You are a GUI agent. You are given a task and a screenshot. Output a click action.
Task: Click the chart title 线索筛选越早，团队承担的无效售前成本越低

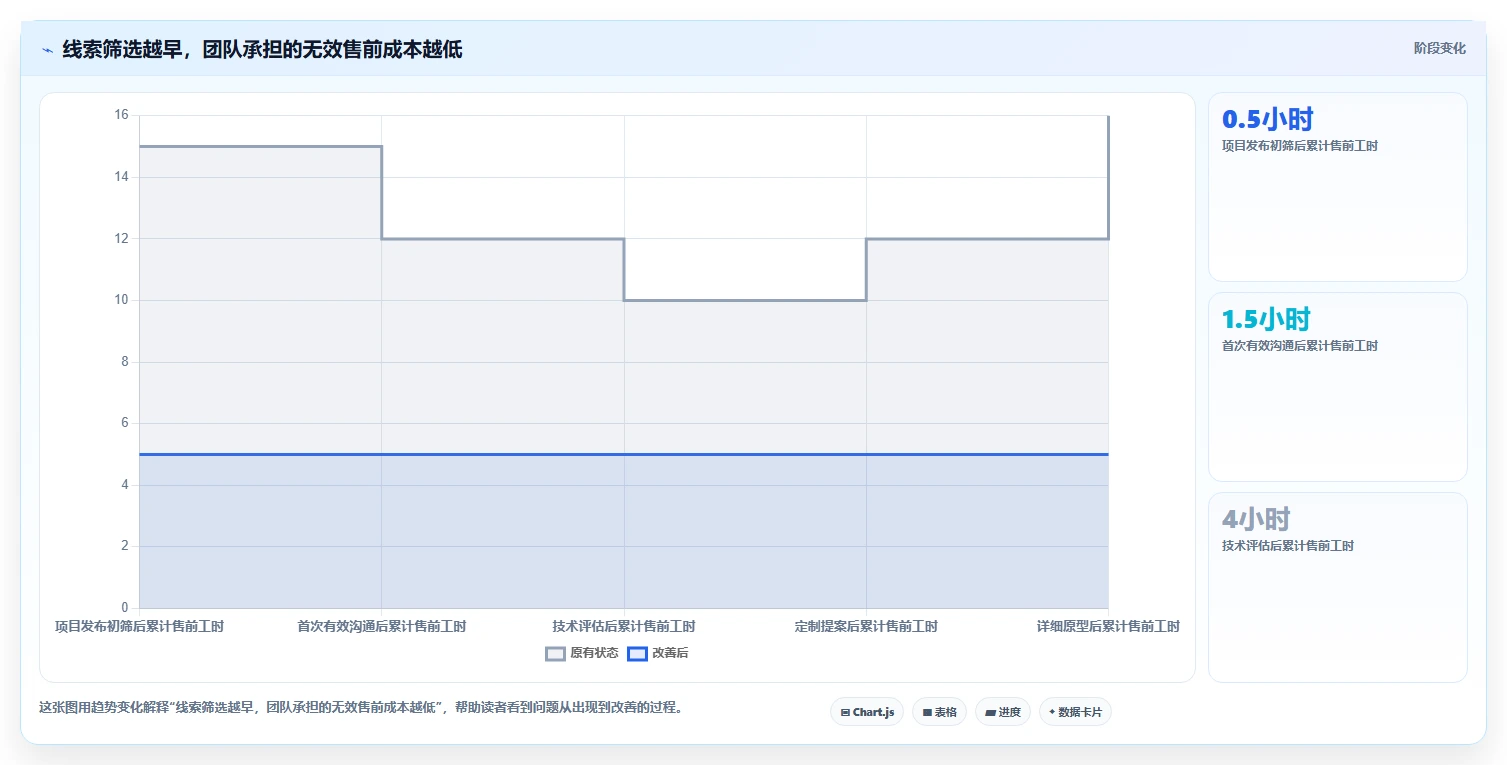point(262,50)
